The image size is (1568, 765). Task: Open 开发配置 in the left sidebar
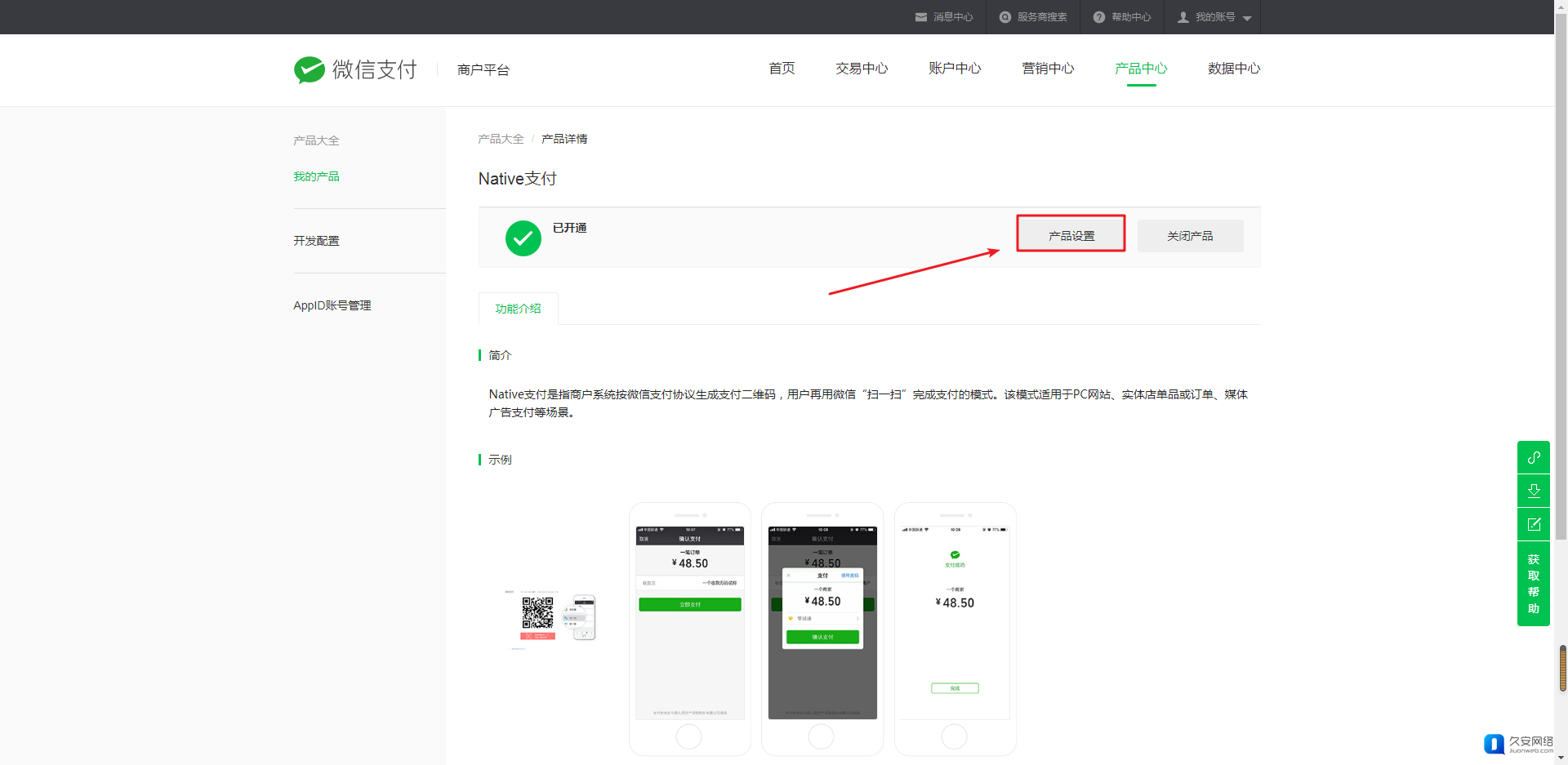coord(316,241)
